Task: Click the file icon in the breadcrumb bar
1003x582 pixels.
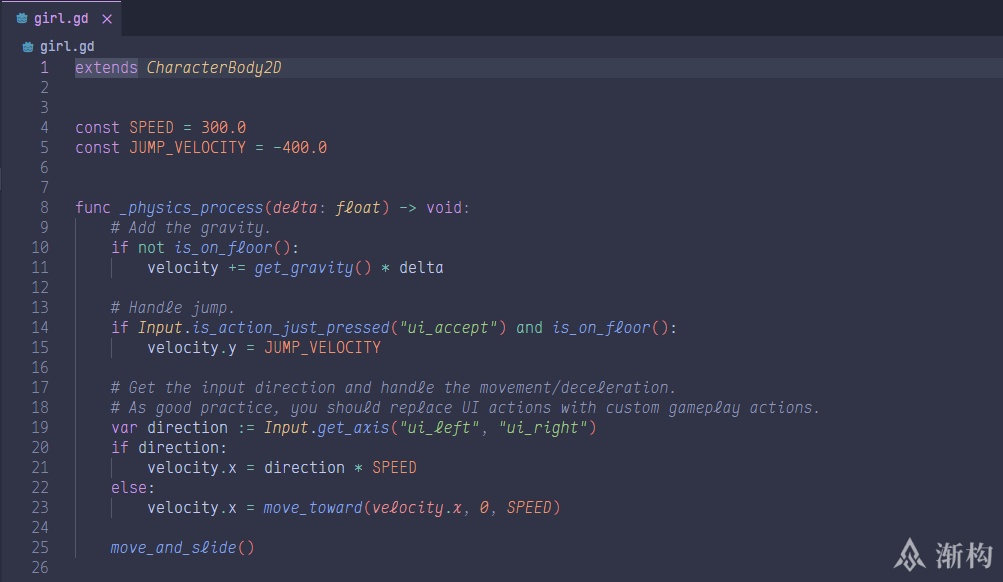Action: click(x=28, y=47)
